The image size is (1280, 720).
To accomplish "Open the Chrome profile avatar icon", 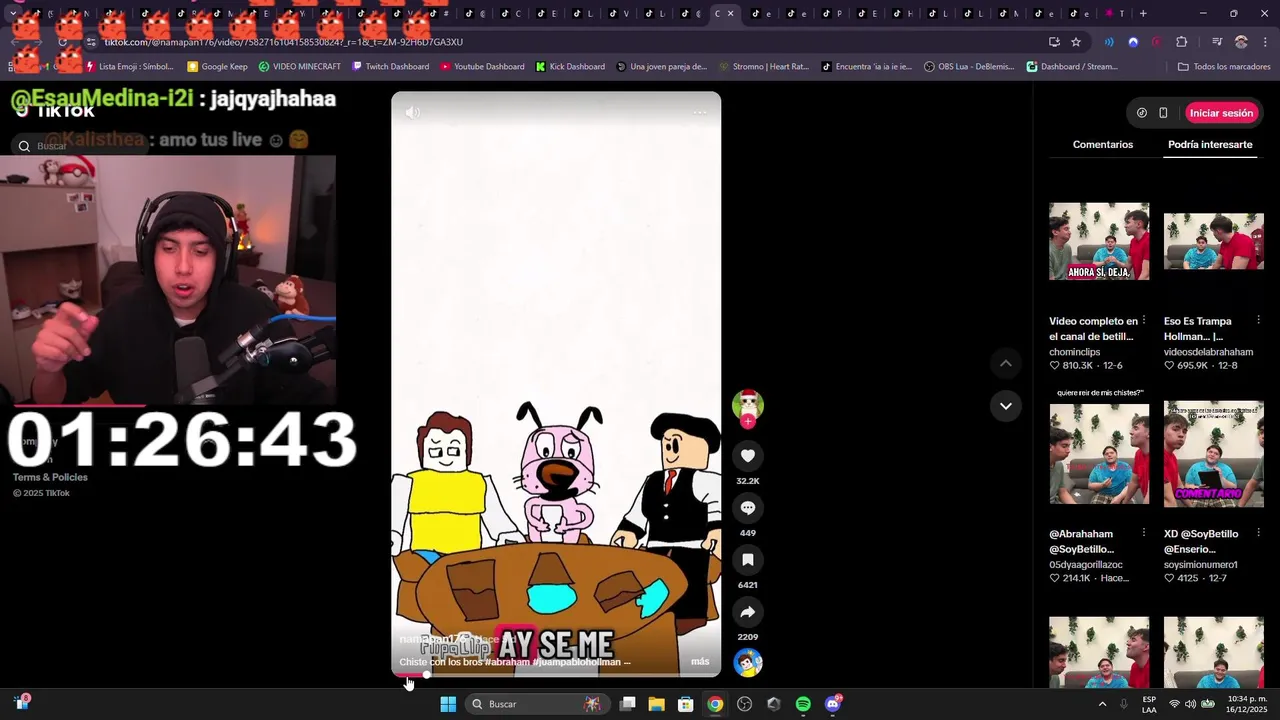I will point(1241,42).
